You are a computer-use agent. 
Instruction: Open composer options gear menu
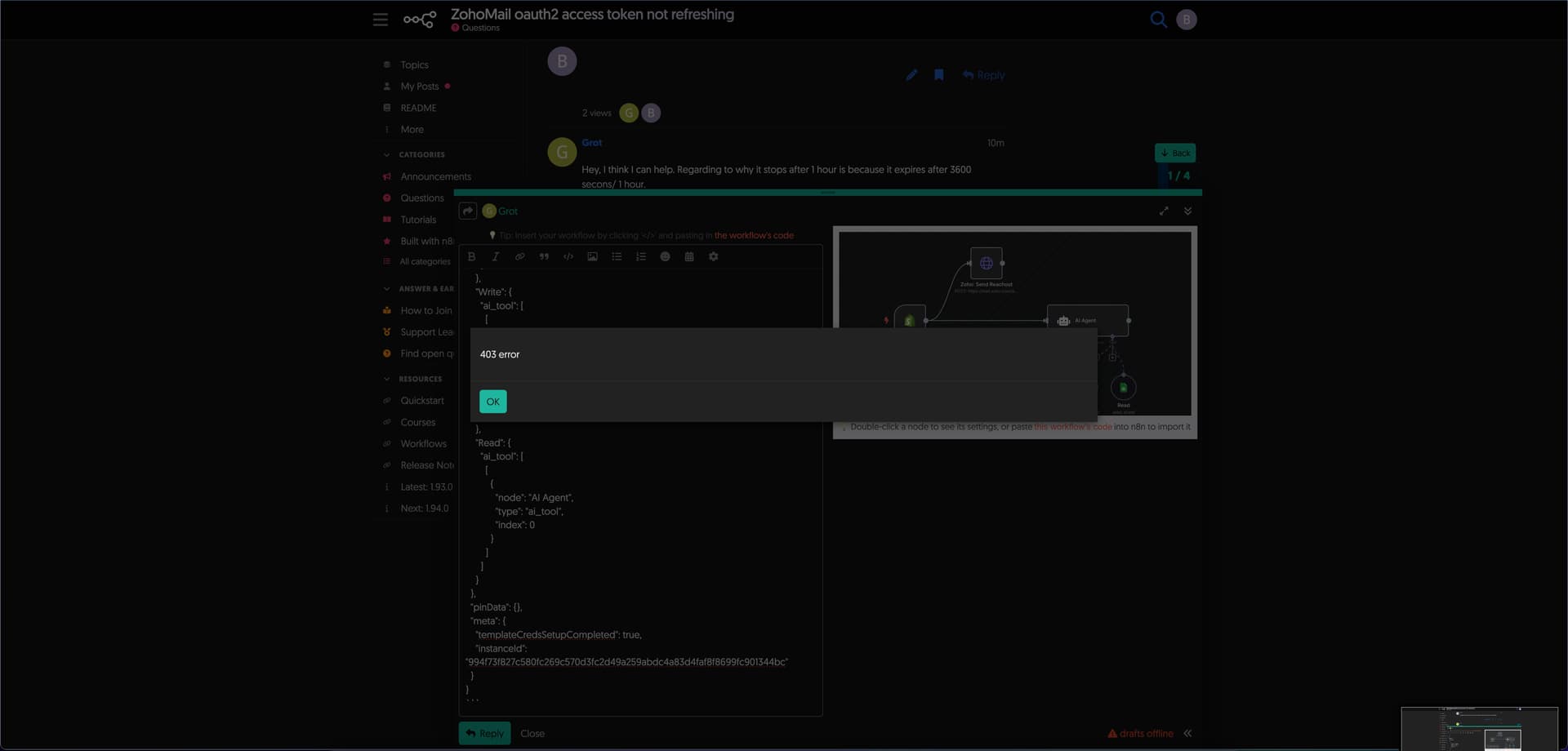(x=713, y=256)
